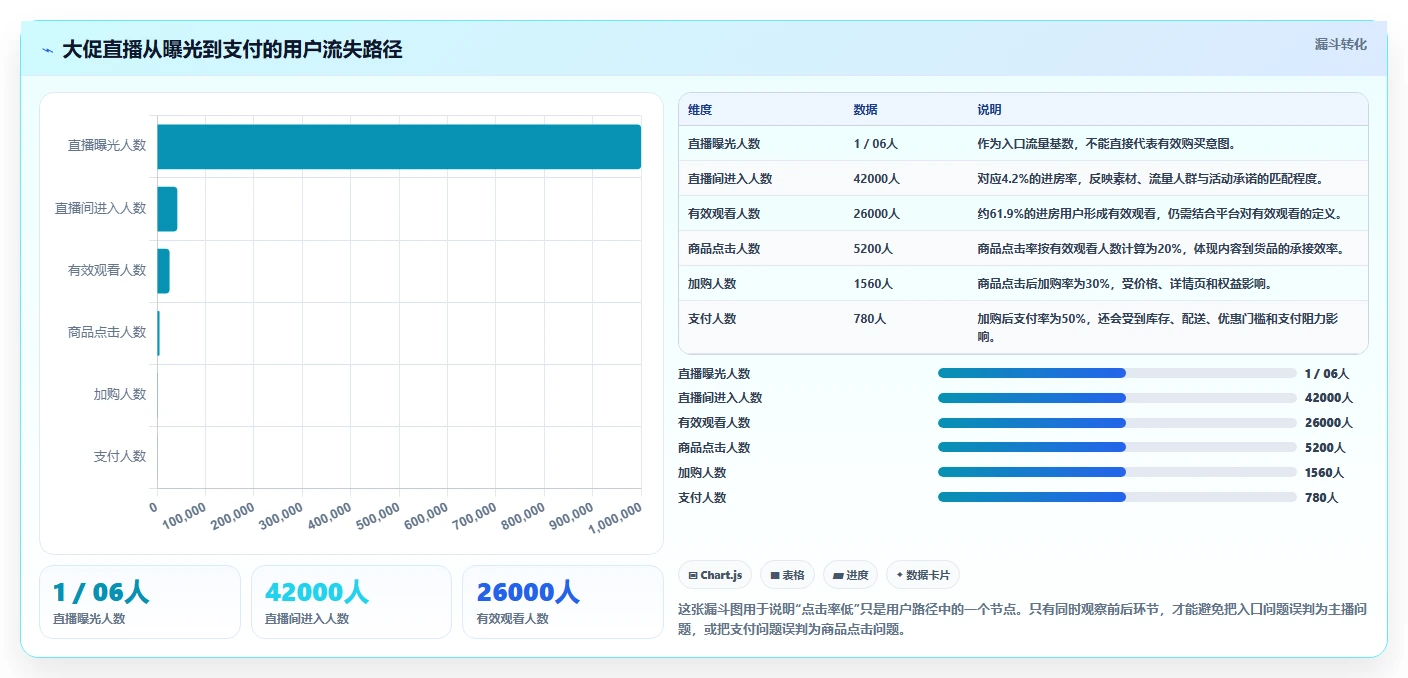Click the 直播曝光人数 progress bar
1408x678 pixels.
coord(1117,373)
